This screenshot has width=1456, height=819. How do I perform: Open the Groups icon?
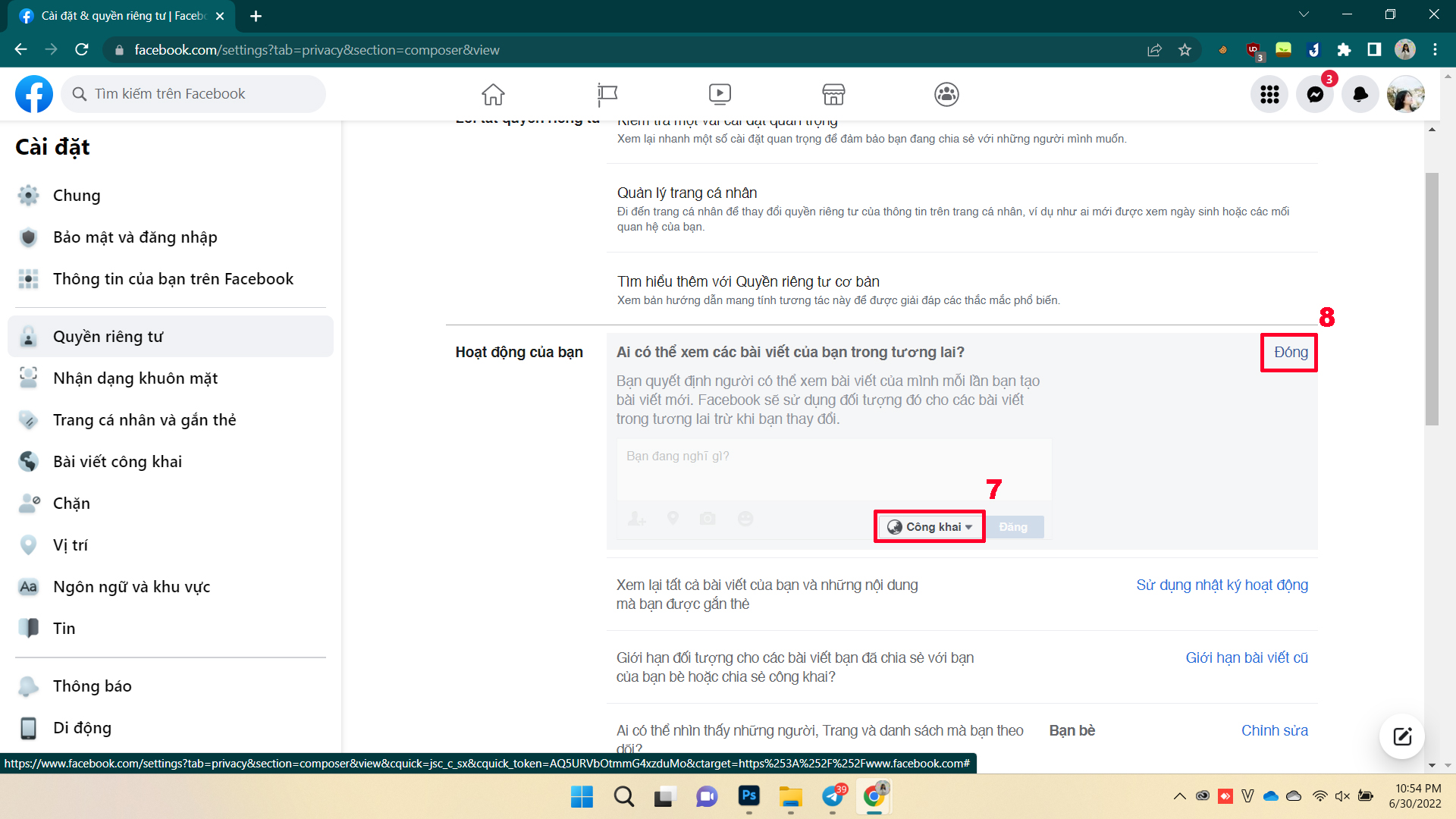pyautogui.click(x=946, y=94)
